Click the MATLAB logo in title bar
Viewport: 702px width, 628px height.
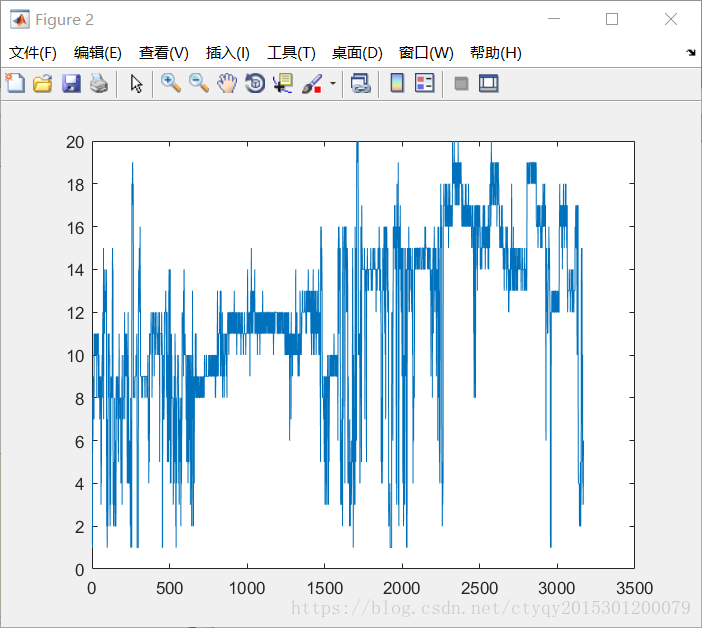20,19
